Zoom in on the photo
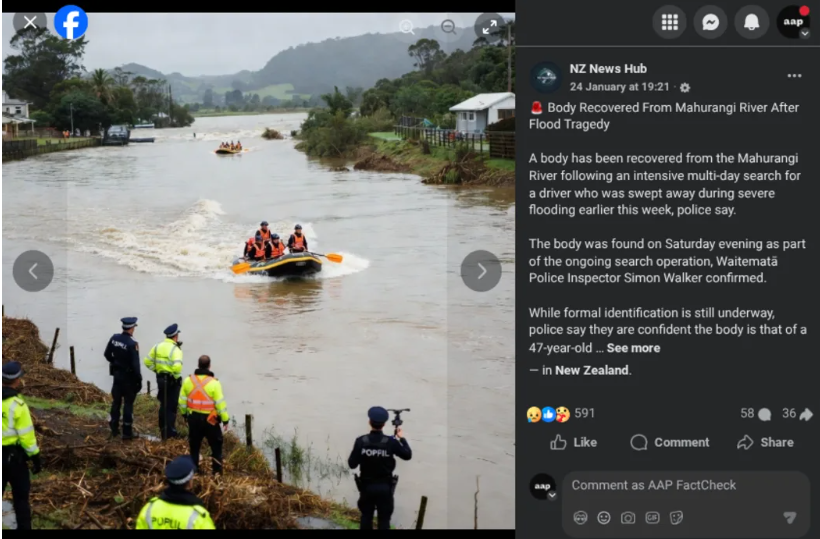The width and height of the screenshot is (820, 539). [407, 27]
